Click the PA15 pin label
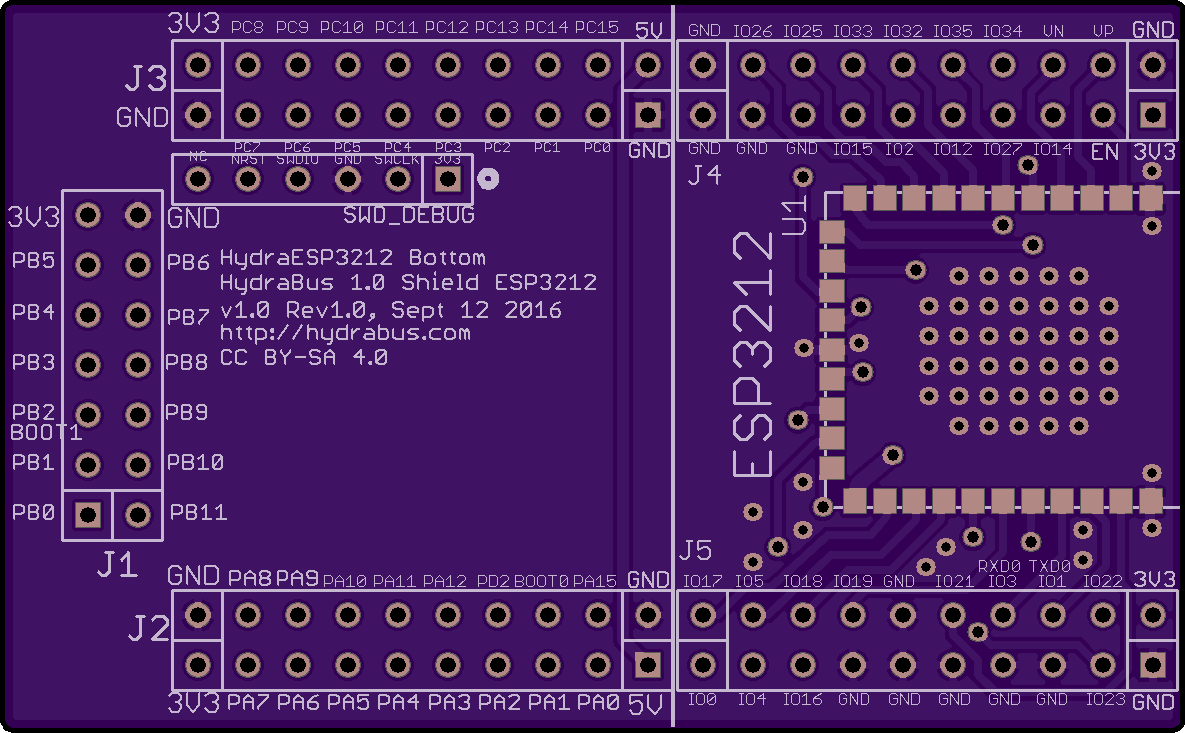 (x=594, y=581)
